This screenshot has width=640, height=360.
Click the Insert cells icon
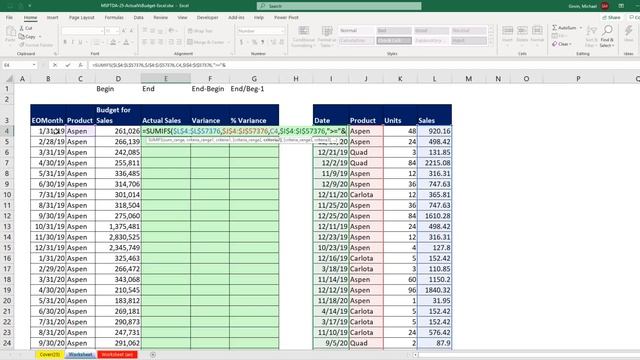coord(507,31)
